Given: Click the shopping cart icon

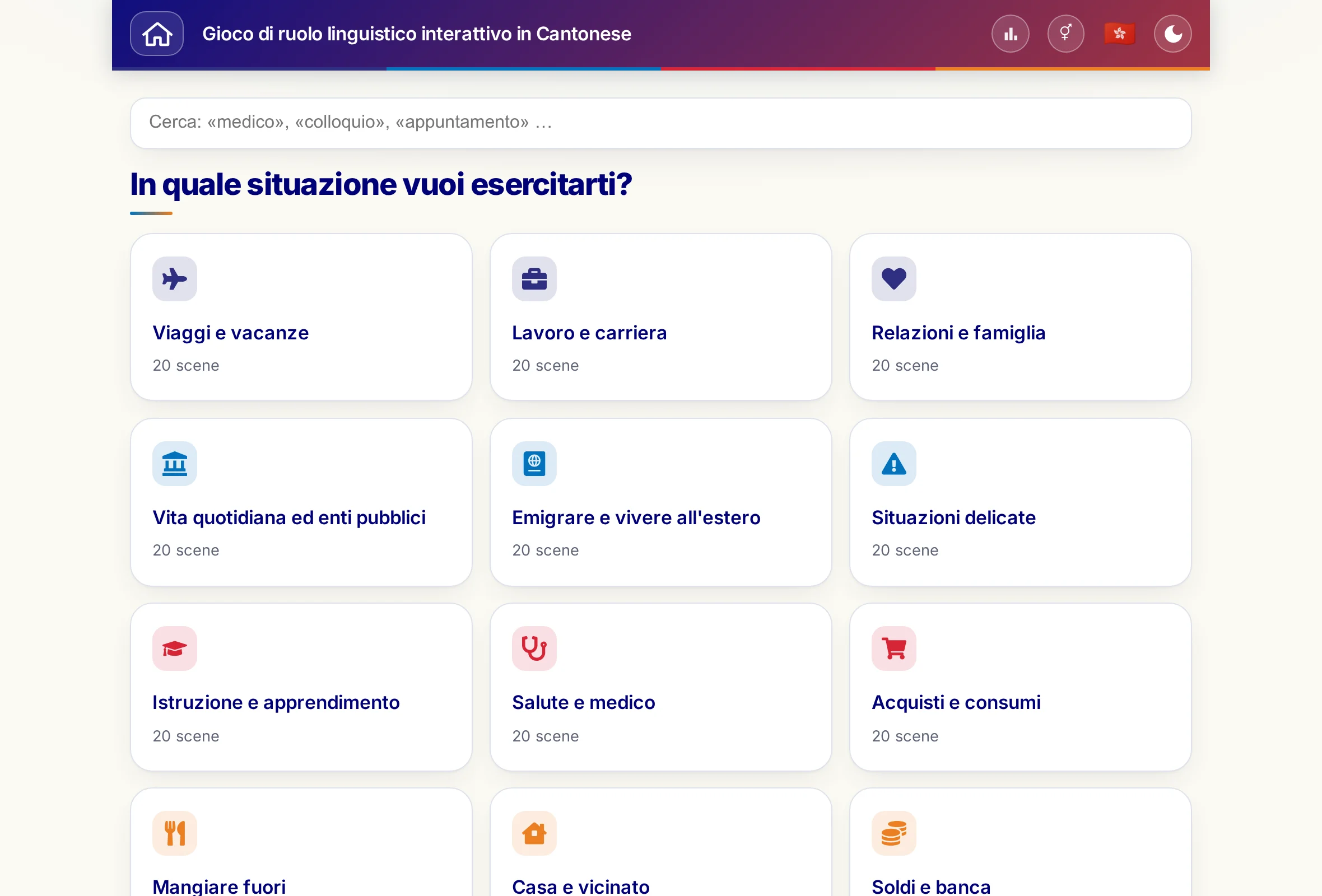Looking at the screenshot, I should tap(893, 648).
